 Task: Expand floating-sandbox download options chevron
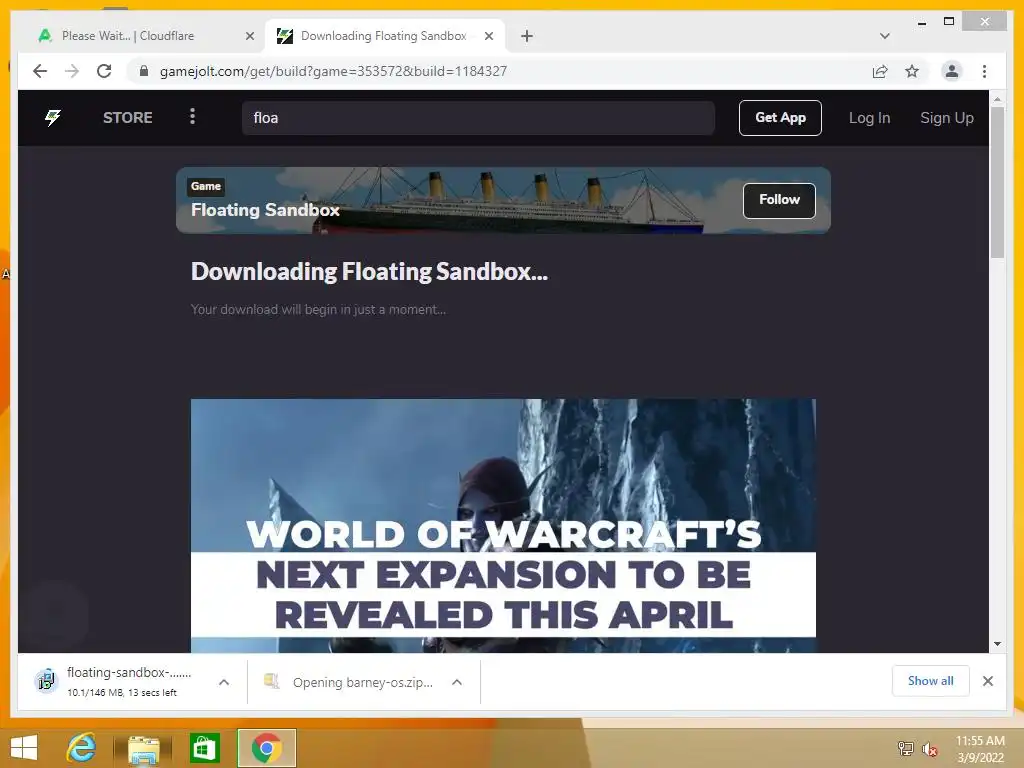224,682
